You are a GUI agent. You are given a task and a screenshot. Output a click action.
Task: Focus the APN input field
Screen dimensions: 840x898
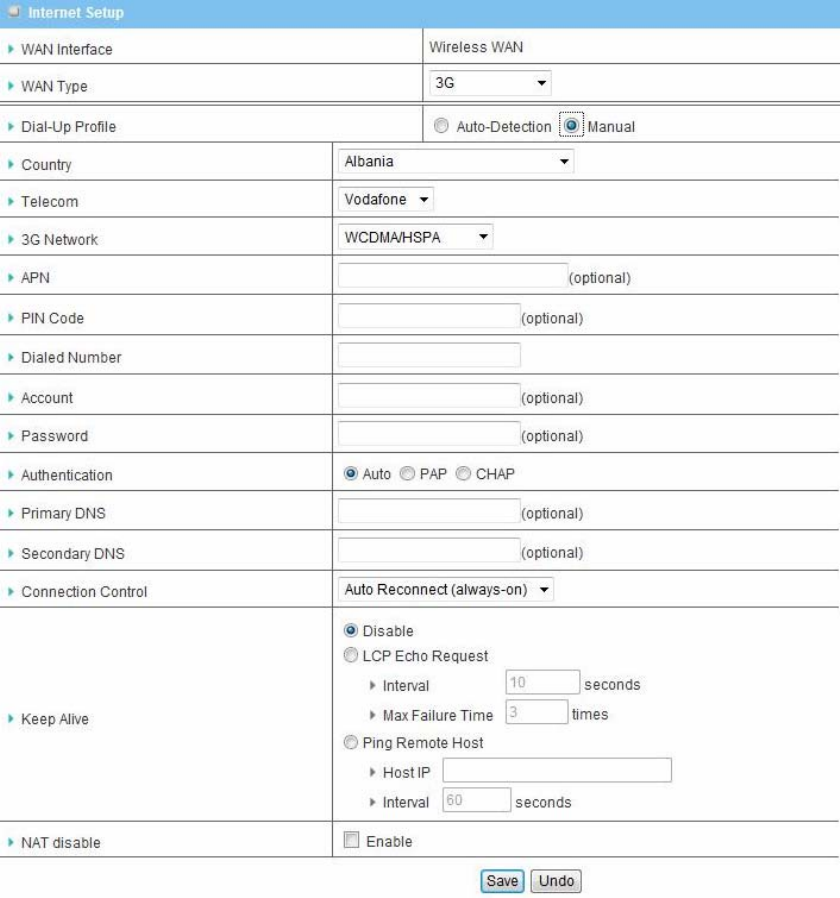(452, 276)
